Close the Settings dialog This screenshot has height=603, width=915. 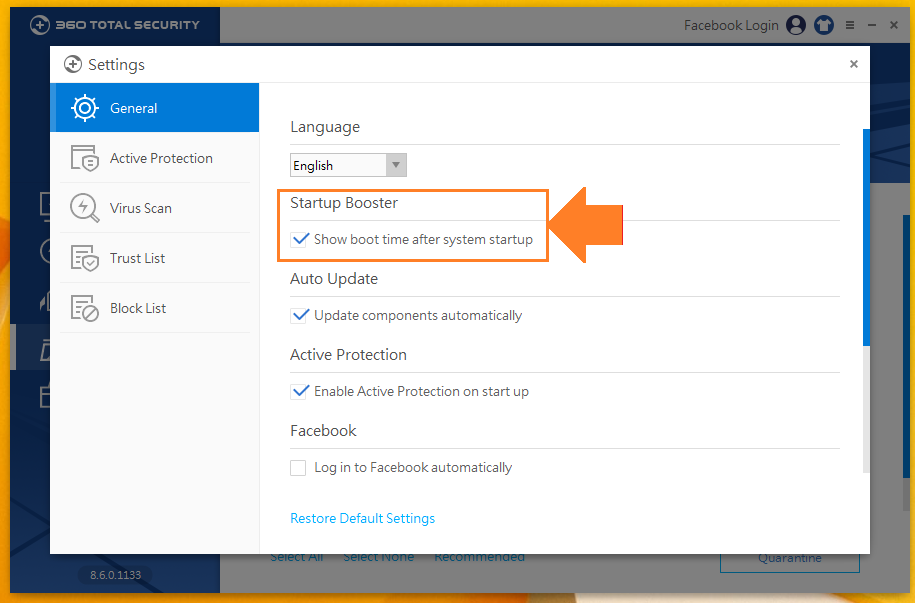pos(854,64)
